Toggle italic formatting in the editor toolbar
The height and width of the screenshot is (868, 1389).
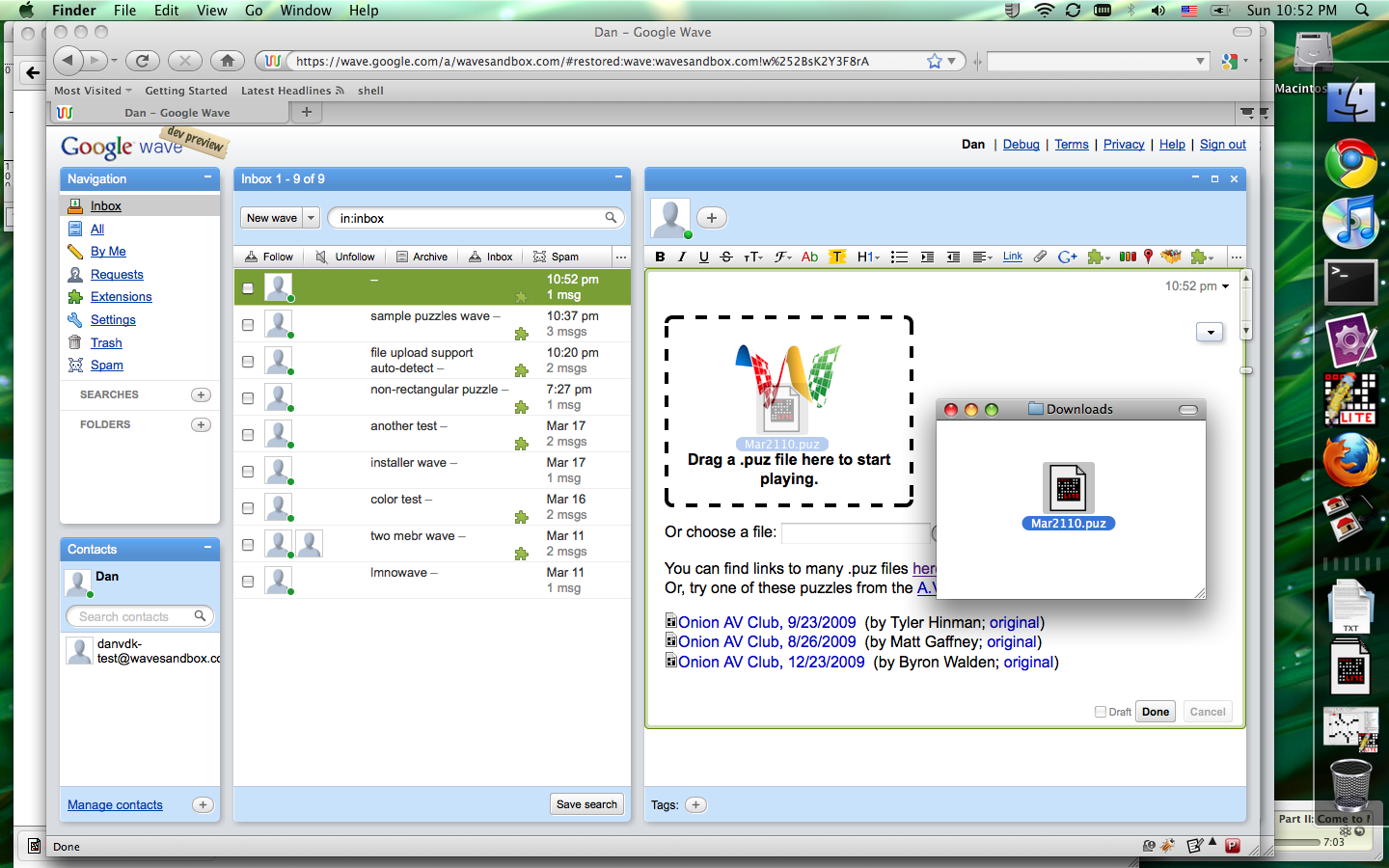coord(682,257)
